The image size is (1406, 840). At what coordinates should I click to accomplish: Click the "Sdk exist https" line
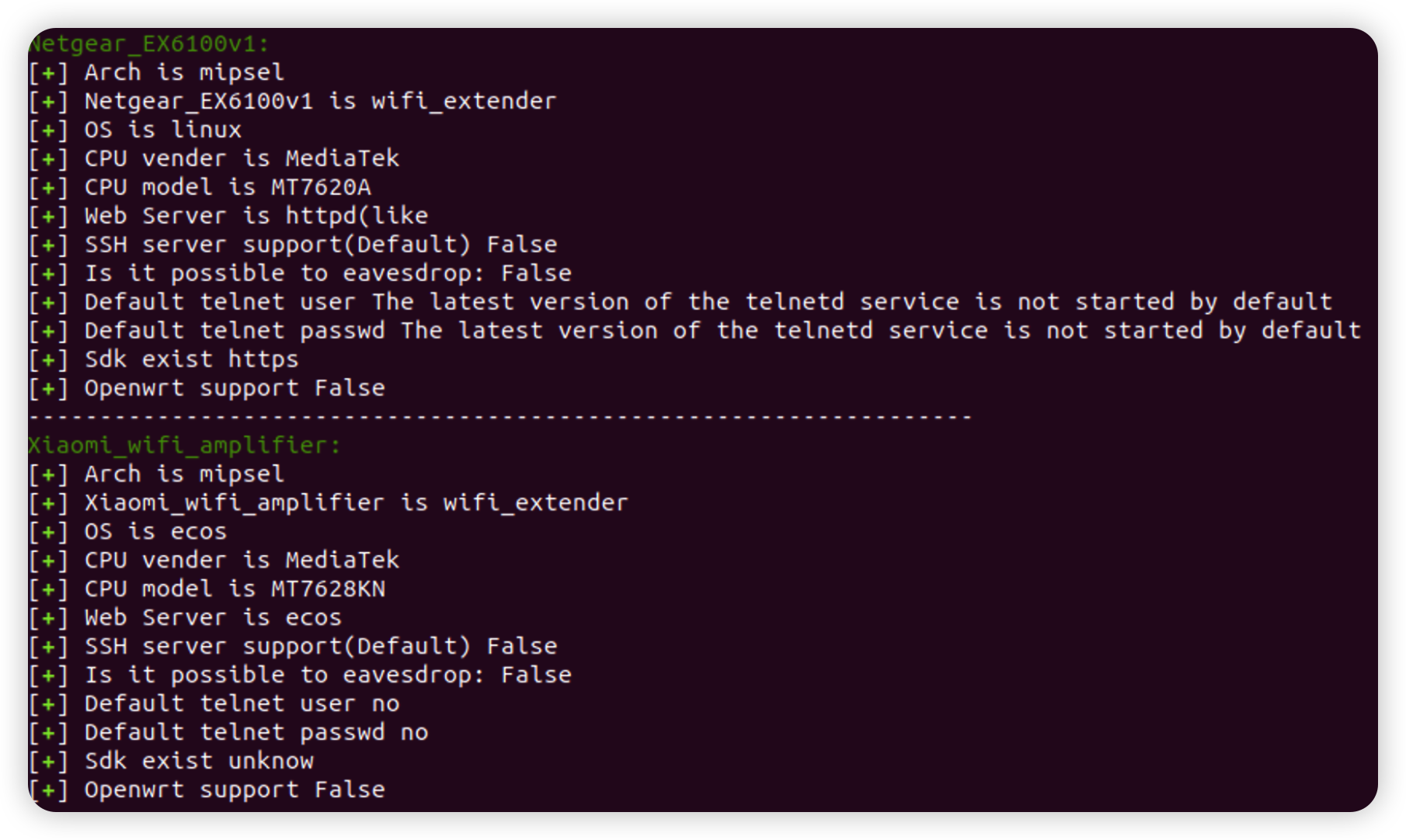coord(191,359)
